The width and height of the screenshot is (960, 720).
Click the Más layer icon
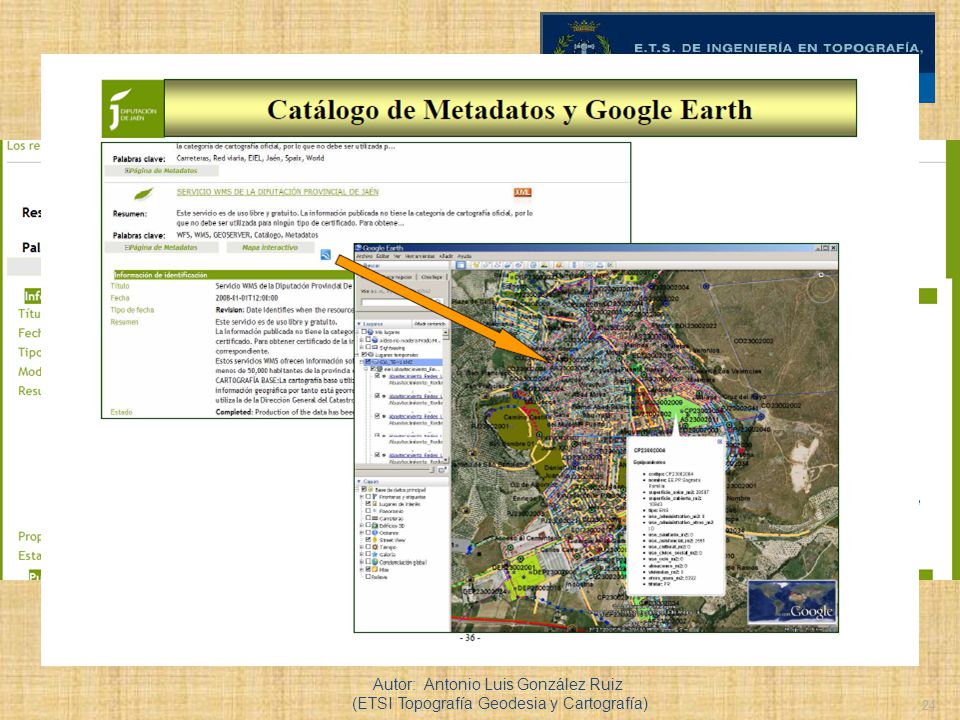click(x=374, y=569)
